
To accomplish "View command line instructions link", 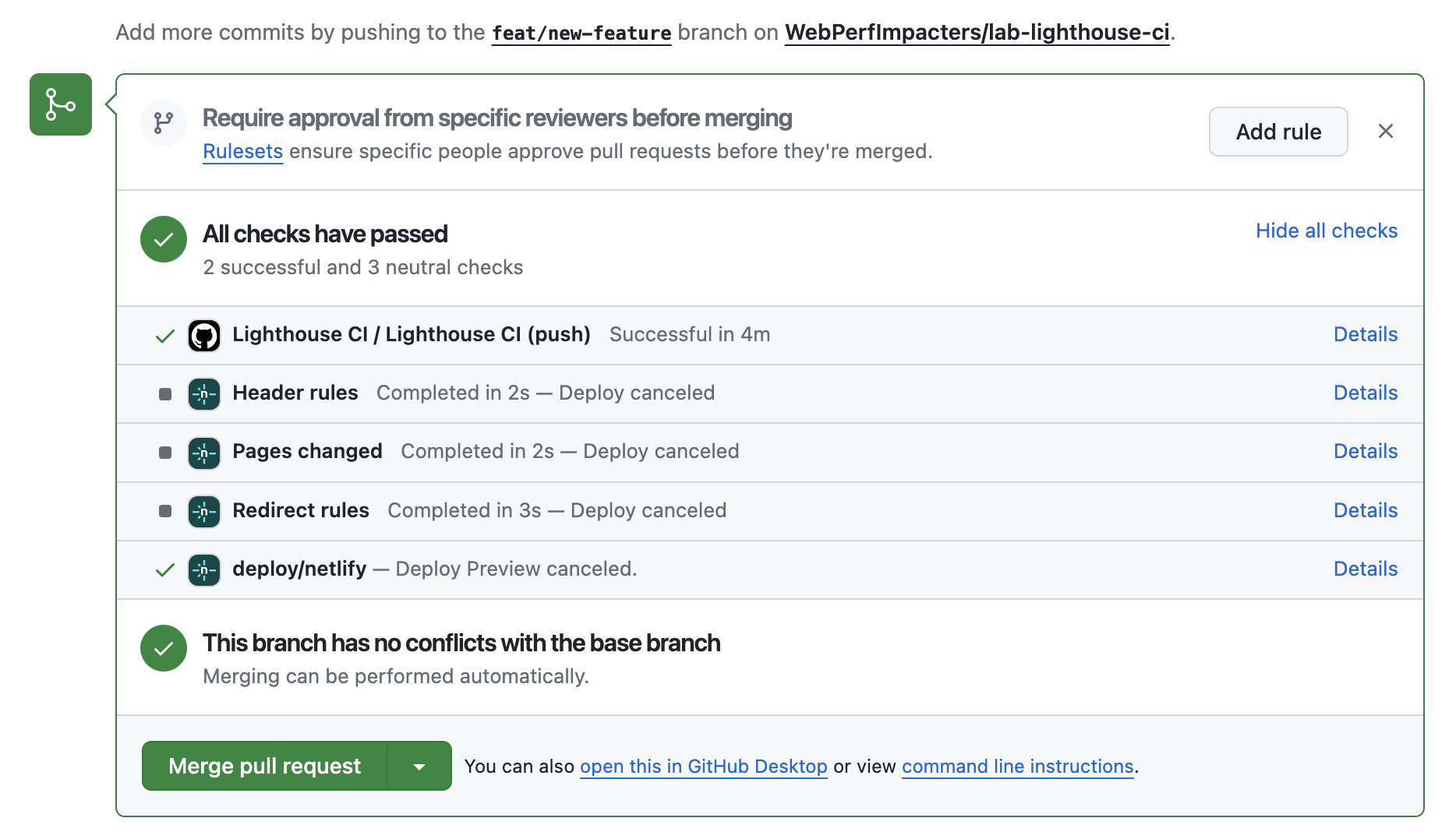I will (1017, 767).
